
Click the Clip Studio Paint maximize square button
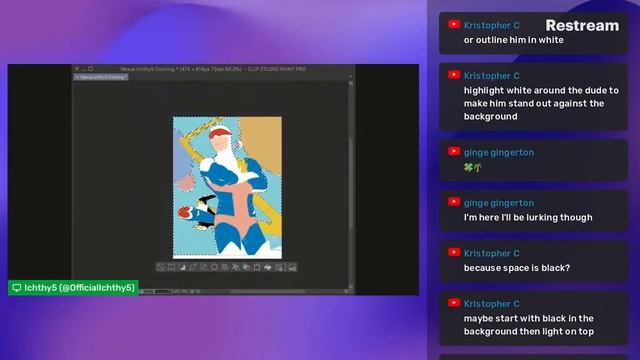pyautogui.click(x=91, y=69)
